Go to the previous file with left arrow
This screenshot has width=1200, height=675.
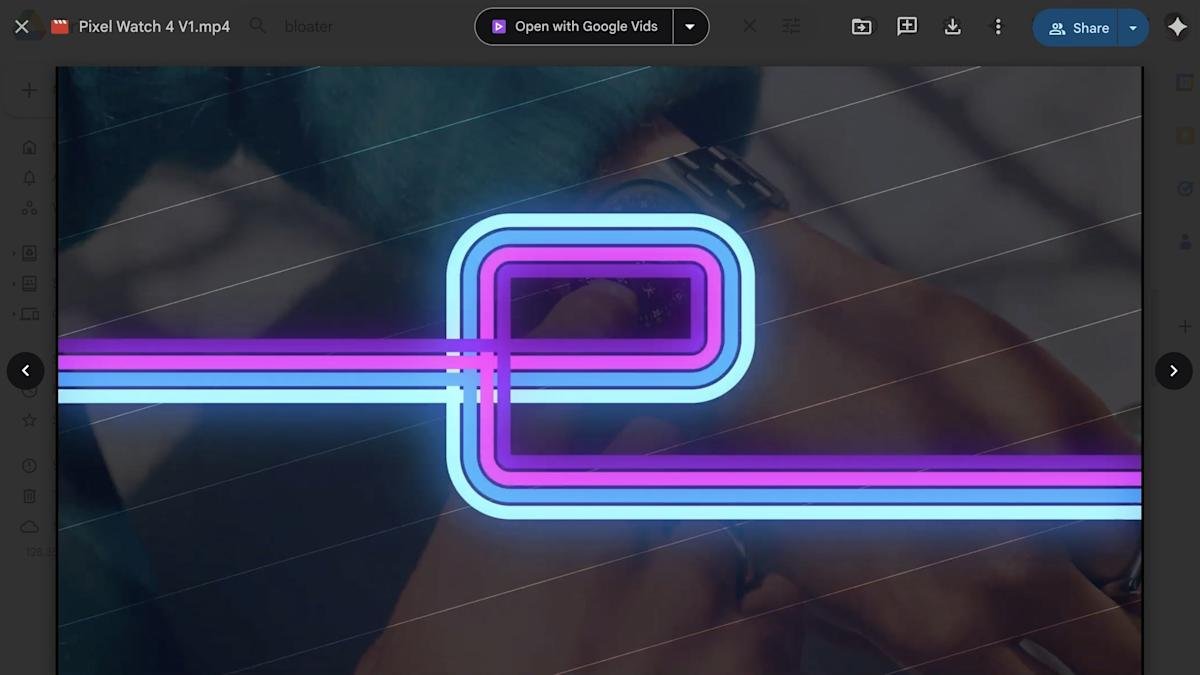point(25,370)
